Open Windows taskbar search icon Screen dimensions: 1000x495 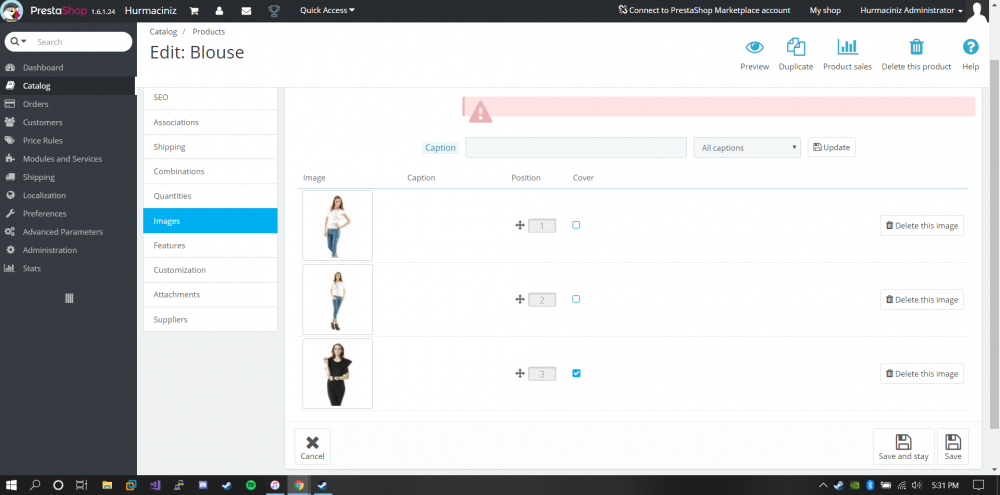pos(35,485)
